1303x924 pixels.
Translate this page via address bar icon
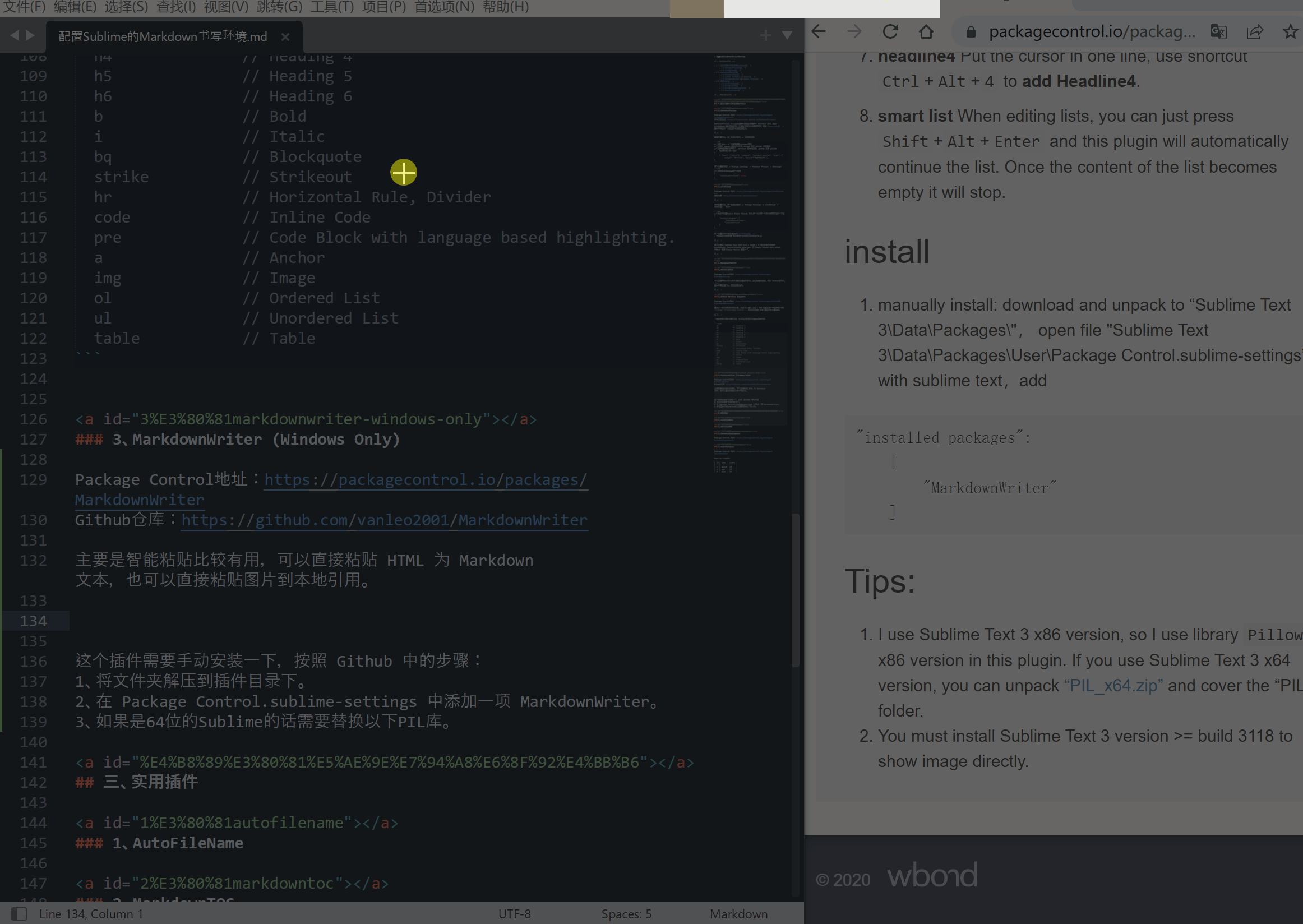coord(1218,32)
